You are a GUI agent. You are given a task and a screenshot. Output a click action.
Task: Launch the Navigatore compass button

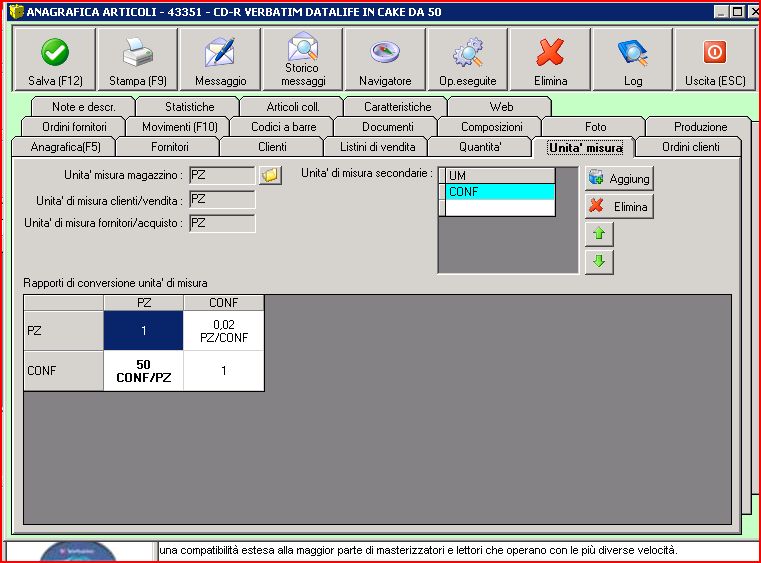pos(385,59)
